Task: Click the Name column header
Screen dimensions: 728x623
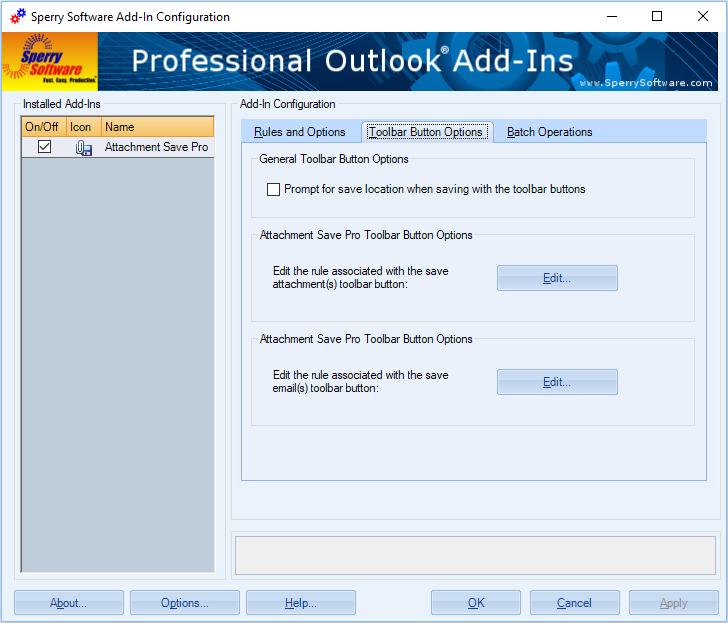Action: (157, 127)
